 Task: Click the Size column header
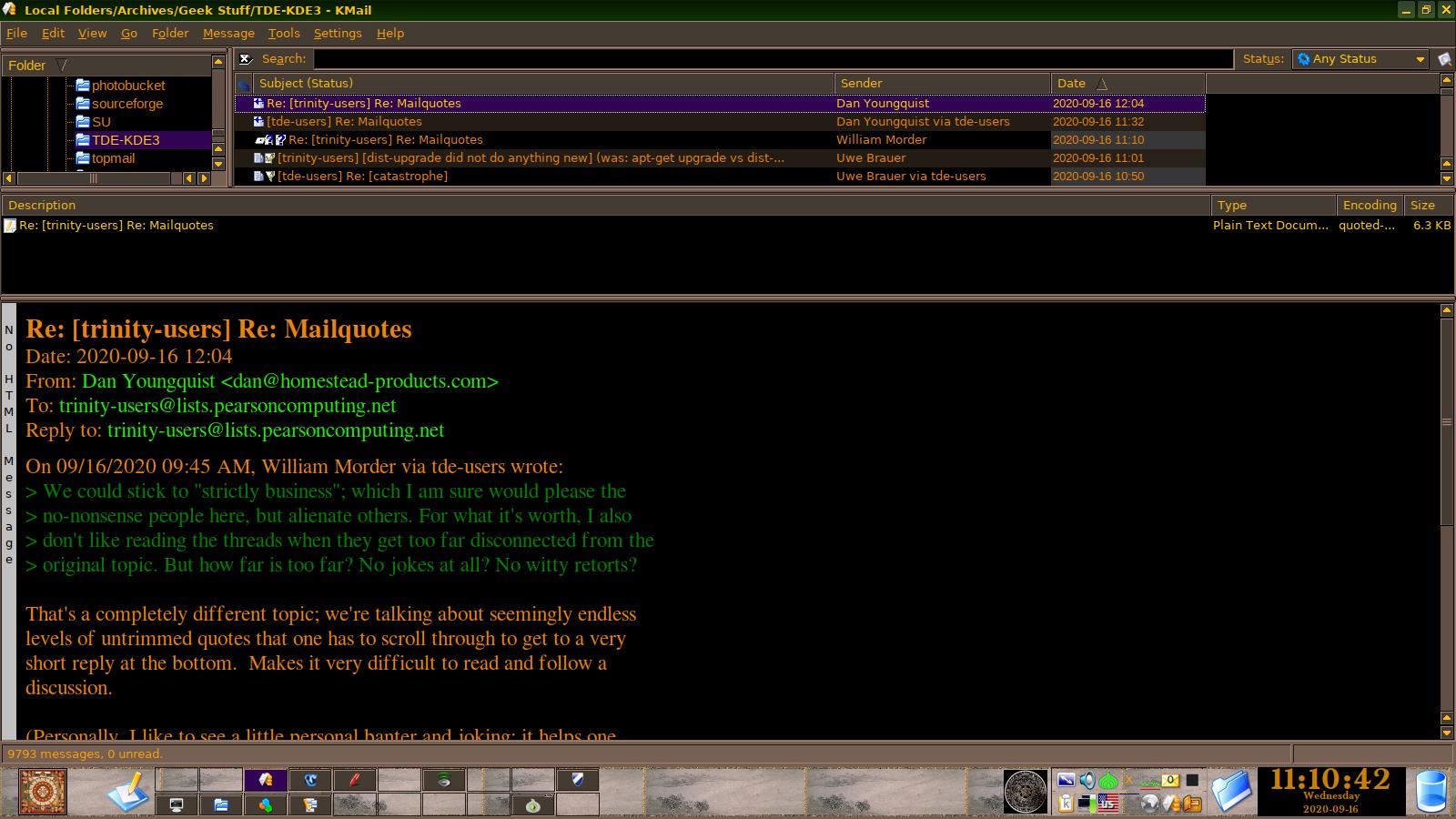(1429, 206)
